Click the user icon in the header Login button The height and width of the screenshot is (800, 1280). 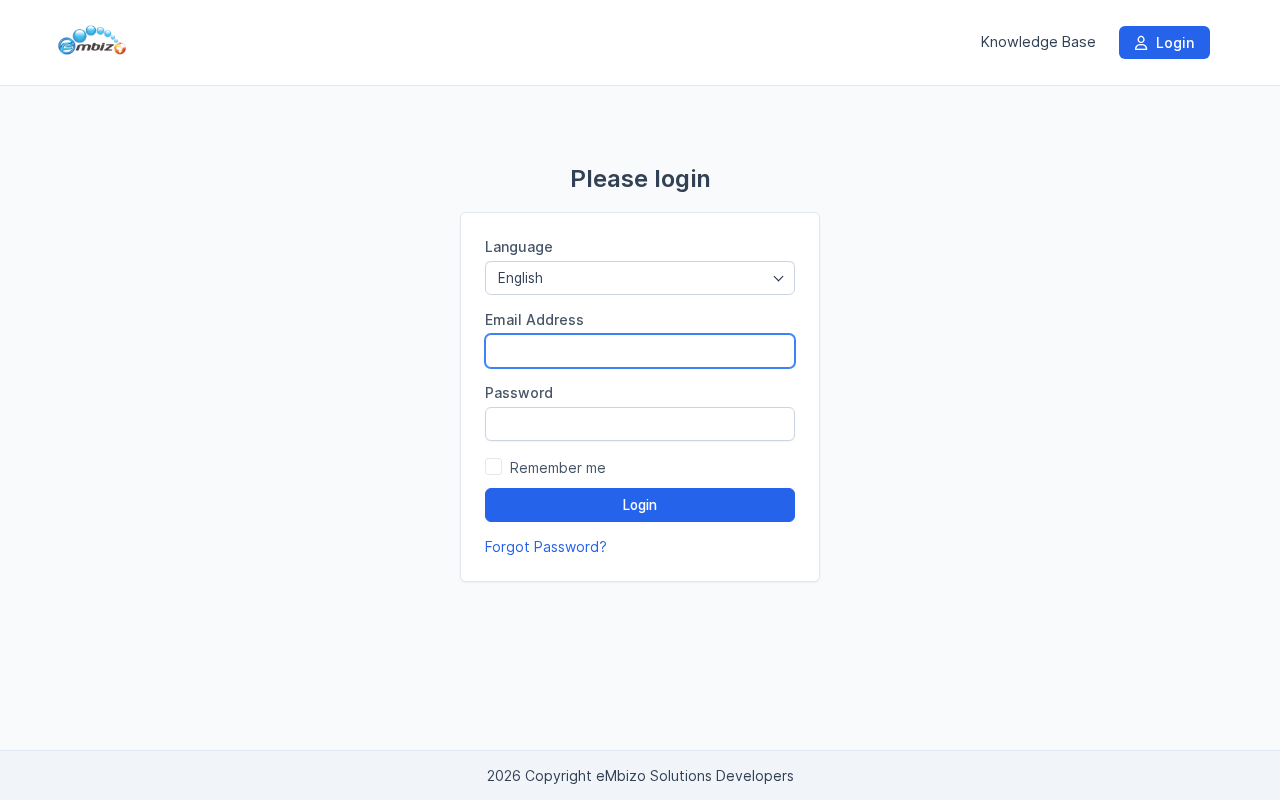(1141, 43)
